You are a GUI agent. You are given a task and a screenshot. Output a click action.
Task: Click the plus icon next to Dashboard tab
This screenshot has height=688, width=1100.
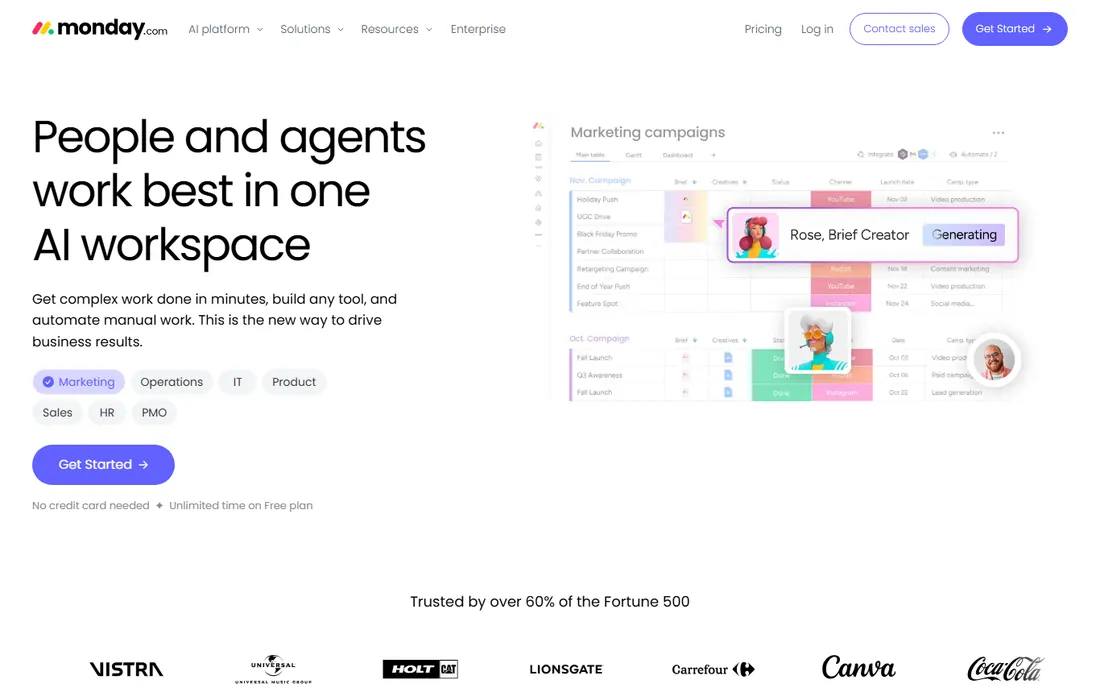click(713, 155)
